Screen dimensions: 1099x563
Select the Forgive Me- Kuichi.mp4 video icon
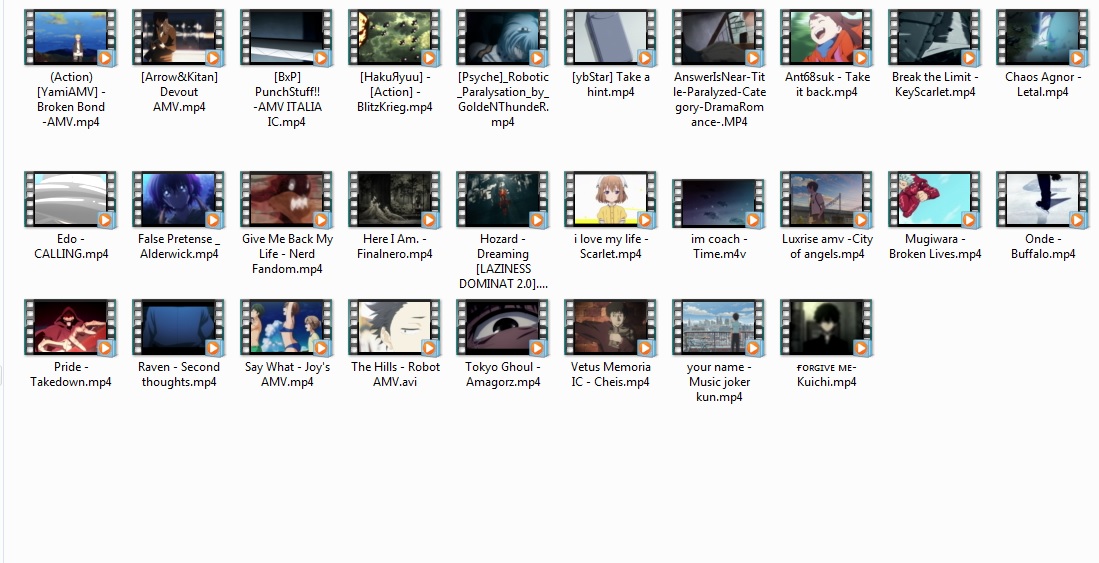(x=826, y=328)
